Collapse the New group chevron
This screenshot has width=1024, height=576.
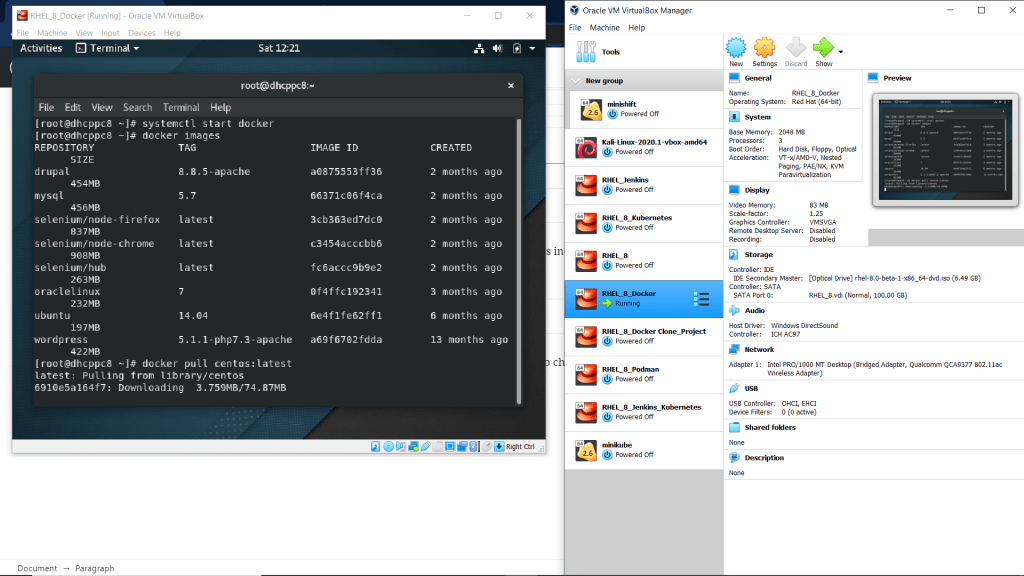576,81
